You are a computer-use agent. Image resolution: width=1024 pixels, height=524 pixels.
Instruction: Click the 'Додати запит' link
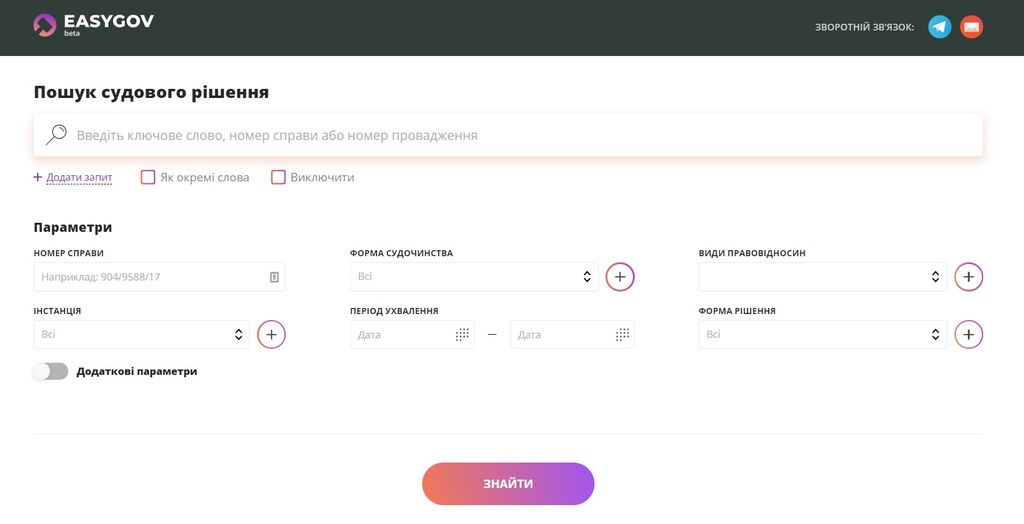click(78, 178)
